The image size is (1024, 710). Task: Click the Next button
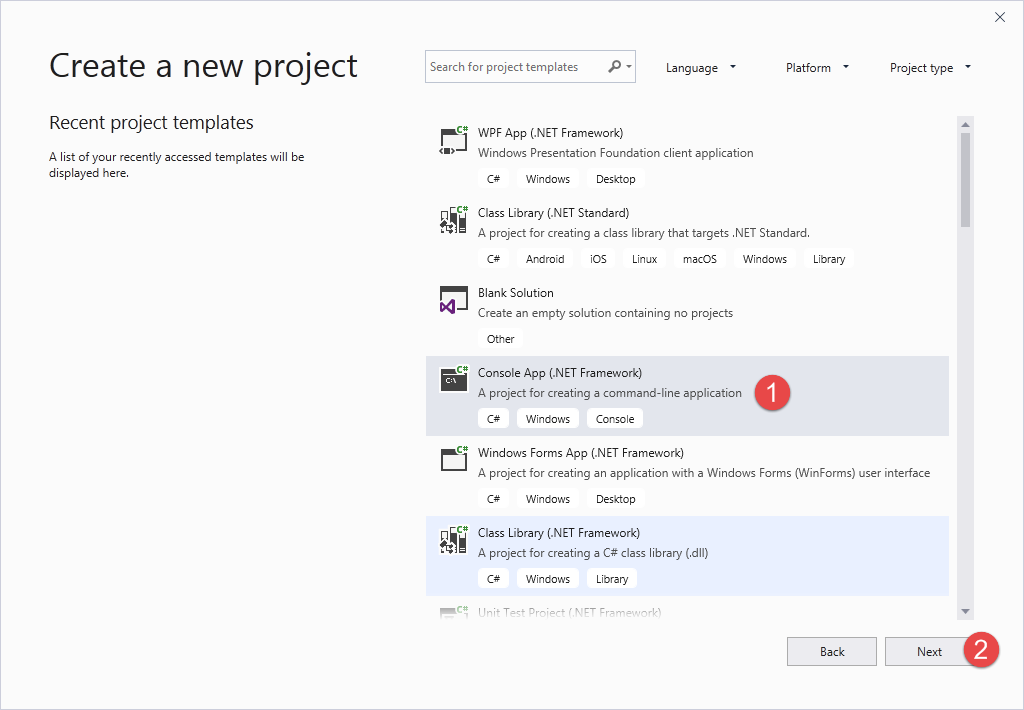coord(929,651)
